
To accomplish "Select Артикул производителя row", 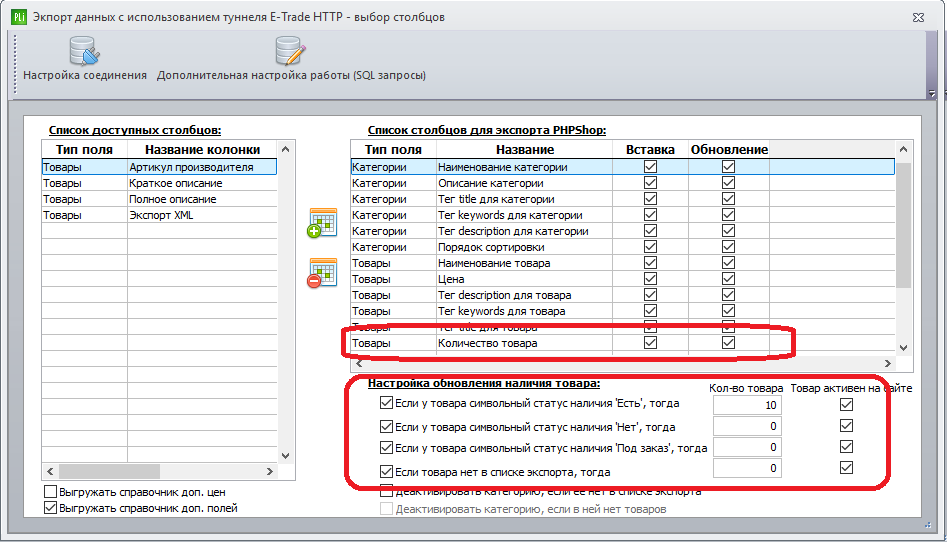I will 159,167.
